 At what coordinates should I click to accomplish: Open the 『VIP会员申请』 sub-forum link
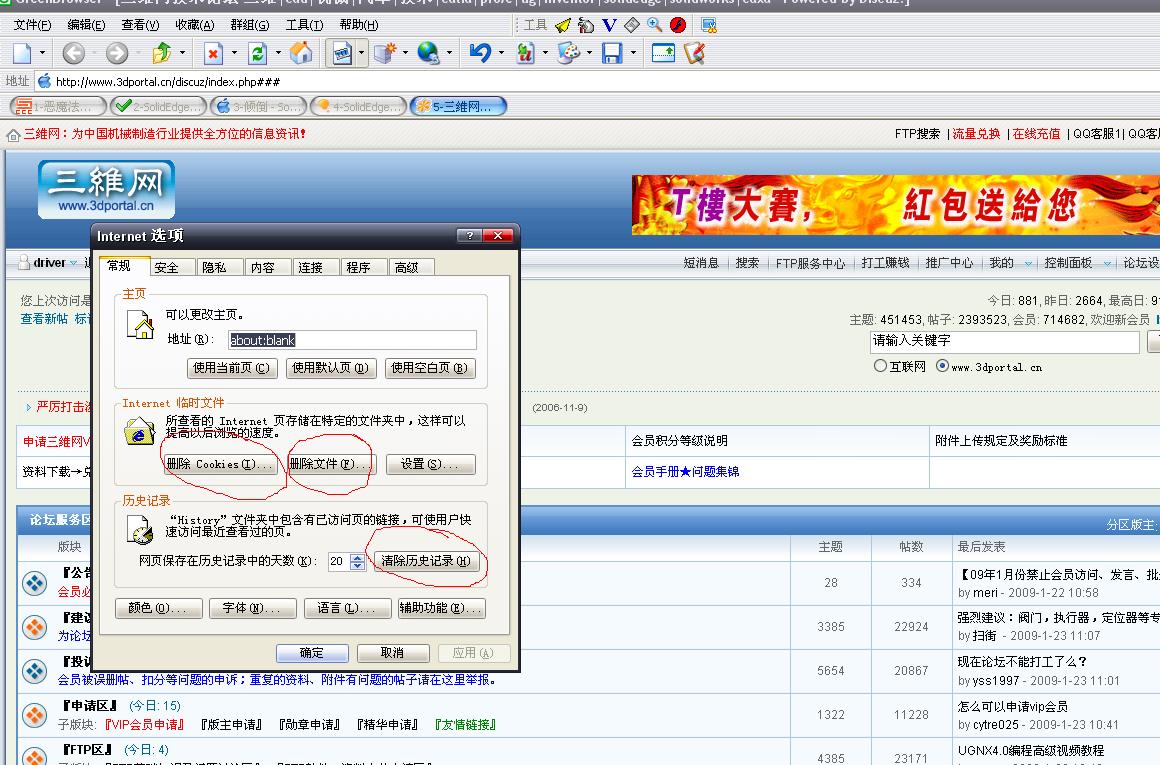pos(144,724)
